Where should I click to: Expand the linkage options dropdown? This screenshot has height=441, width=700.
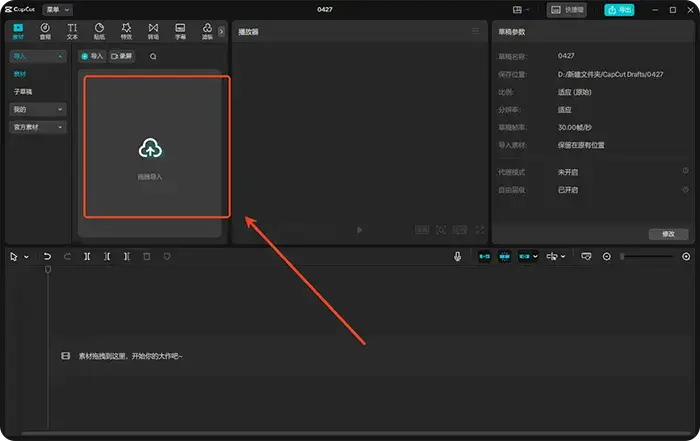pyautogui.click(x=535, y=256)
